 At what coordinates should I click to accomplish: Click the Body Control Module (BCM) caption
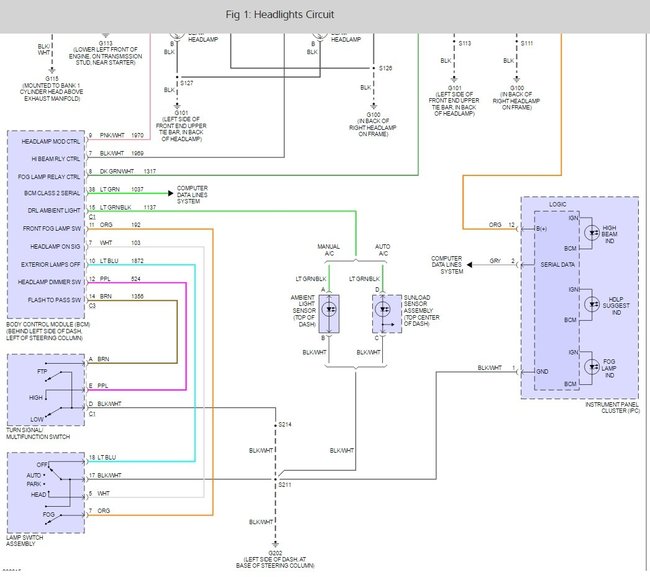click(48, 331)
